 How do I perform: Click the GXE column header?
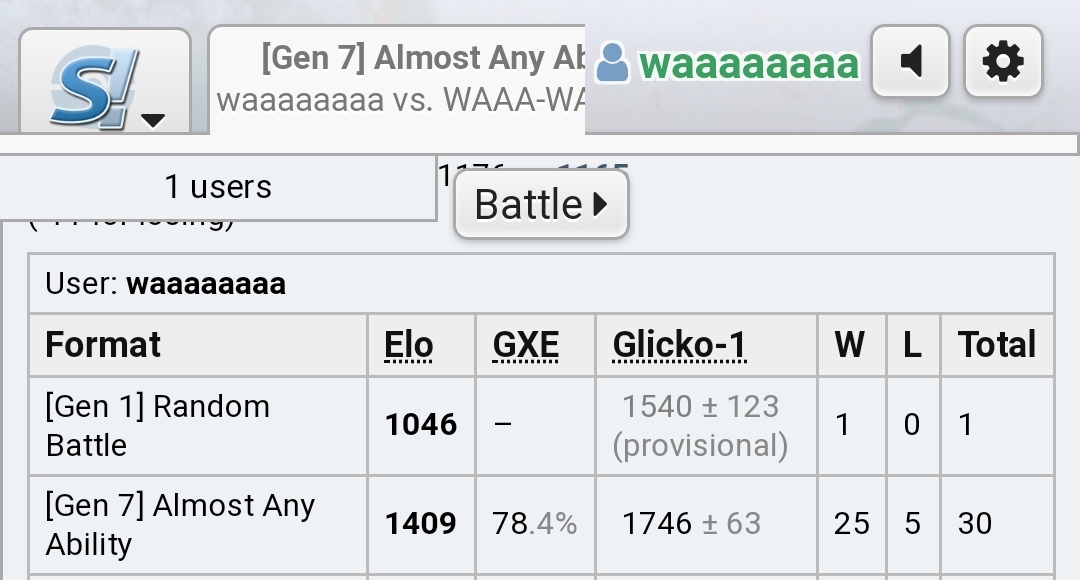point(526,344)
